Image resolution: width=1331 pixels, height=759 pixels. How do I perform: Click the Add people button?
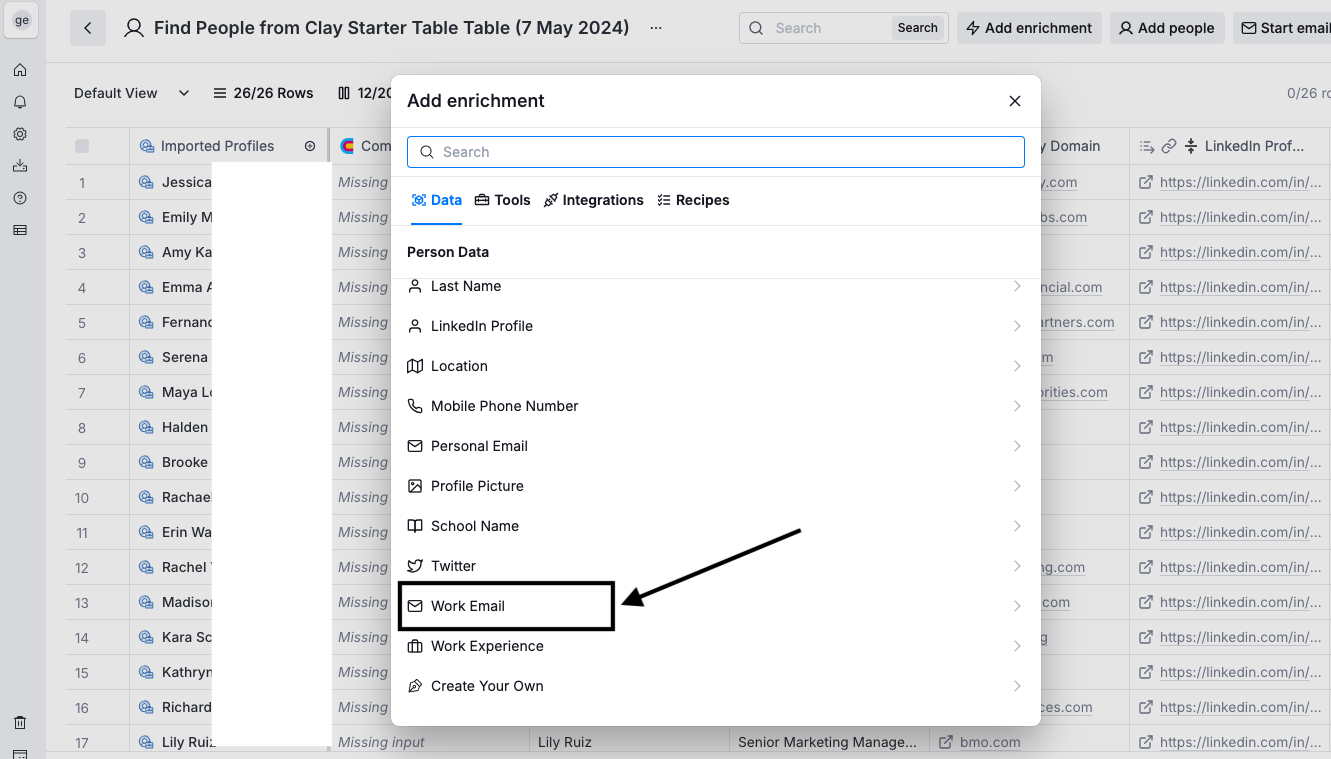pyautogui.click(x=1166, y=28)
